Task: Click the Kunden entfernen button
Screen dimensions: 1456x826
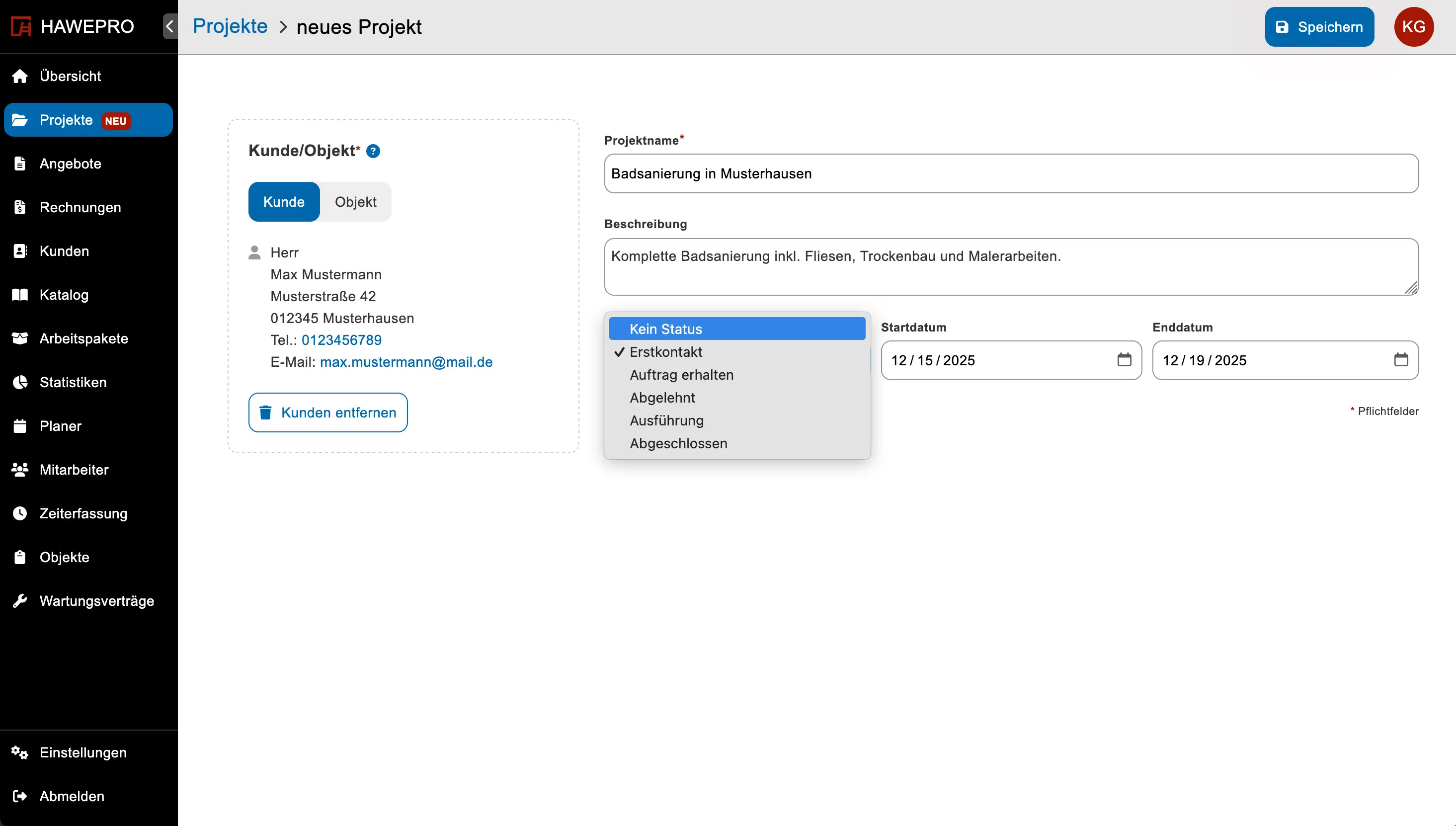Action: pyautogui.click(x=328, y=413)
